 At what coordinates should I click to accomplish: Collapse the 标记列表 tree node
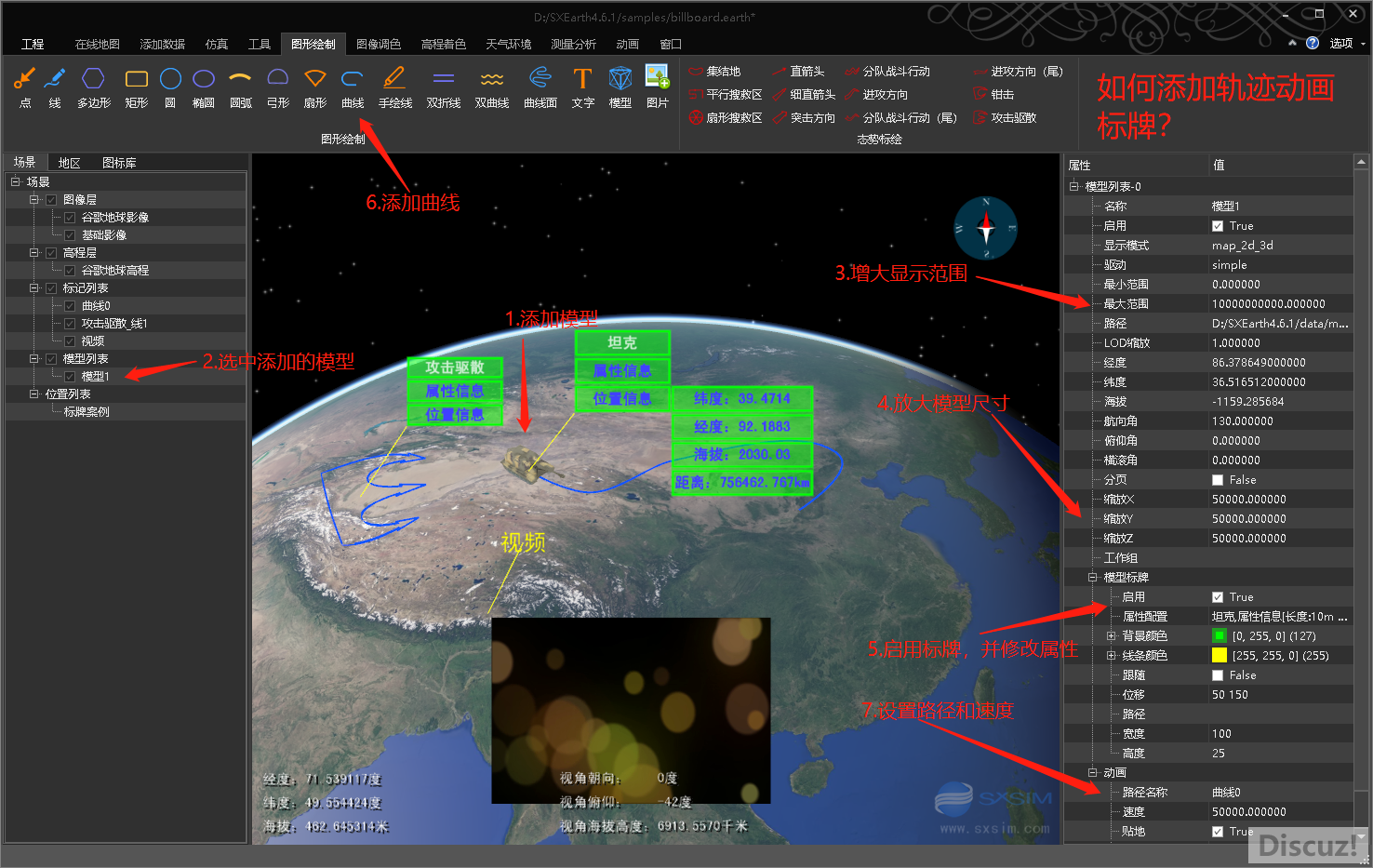pyautogui.click(x=33, y=288)
